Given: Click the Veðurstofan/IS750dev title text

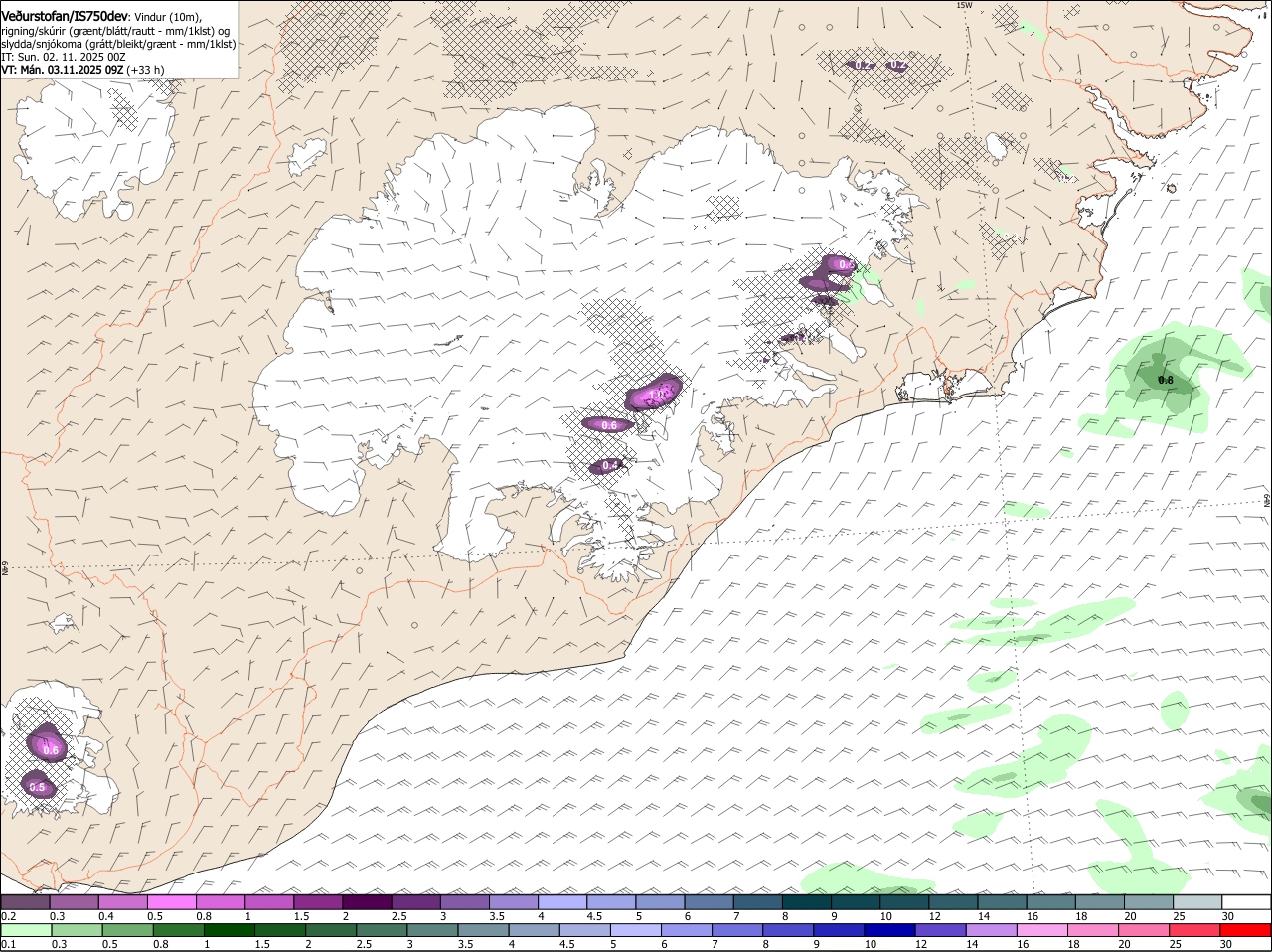Looking at the screenshot, I should tap(65, 16).
